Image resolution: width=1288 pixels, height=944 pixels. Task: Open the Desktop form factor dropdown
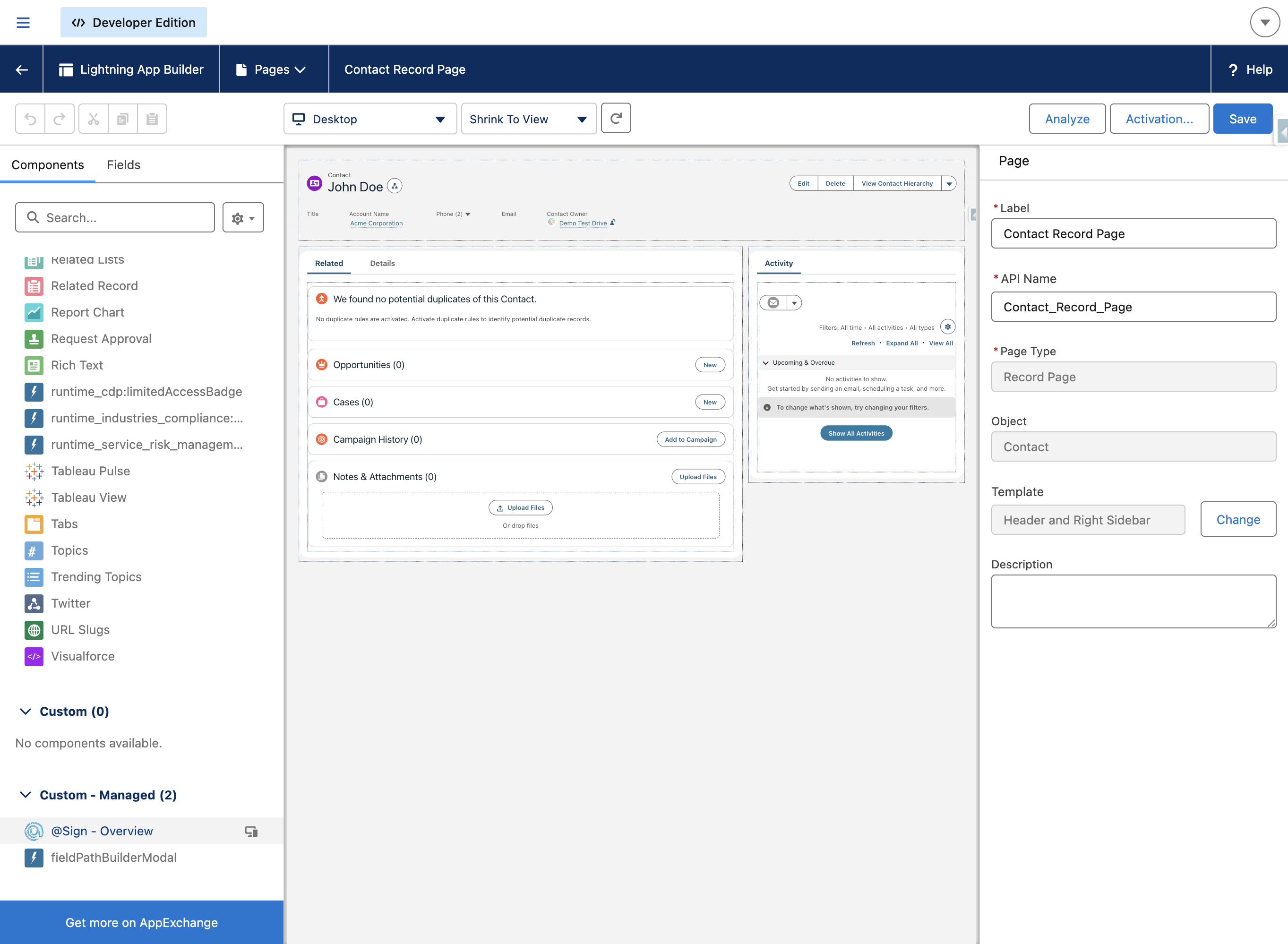point(369,119)
